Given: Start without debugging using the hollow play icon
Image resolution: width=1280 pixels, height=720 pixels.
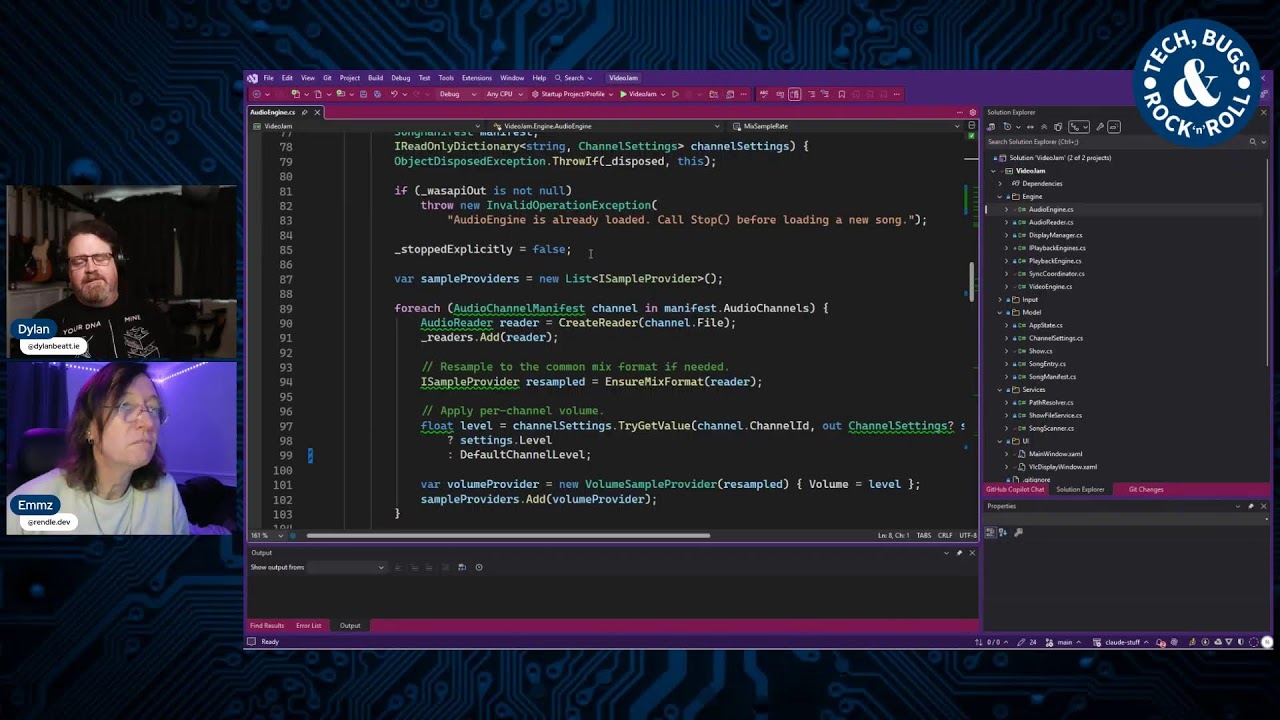Looking at the screenshot, I should (675, 94).
